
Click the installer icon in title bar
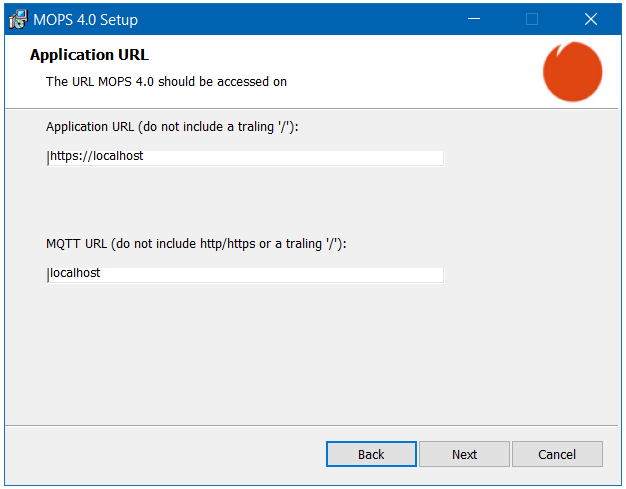(x=18, y=19)
